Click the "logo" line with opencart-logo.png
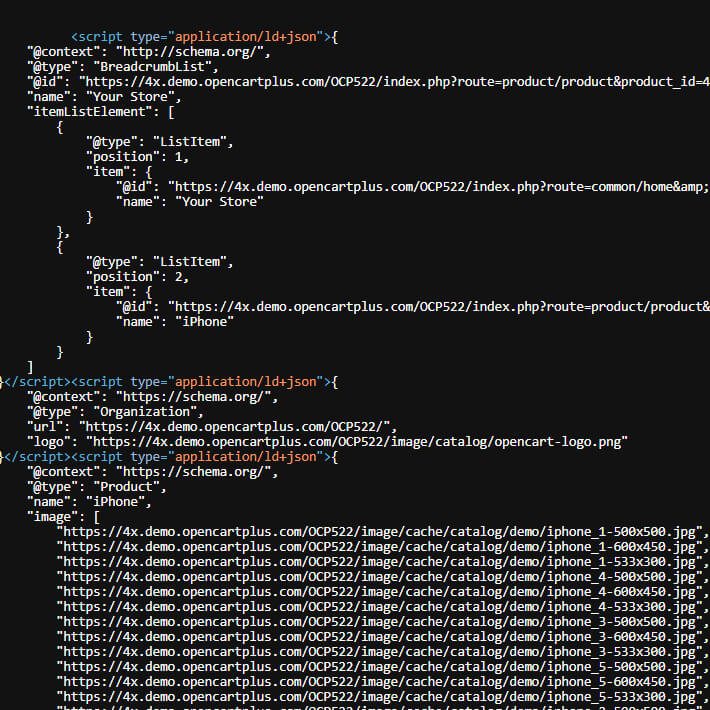710x710 pixels. point(327,441)
